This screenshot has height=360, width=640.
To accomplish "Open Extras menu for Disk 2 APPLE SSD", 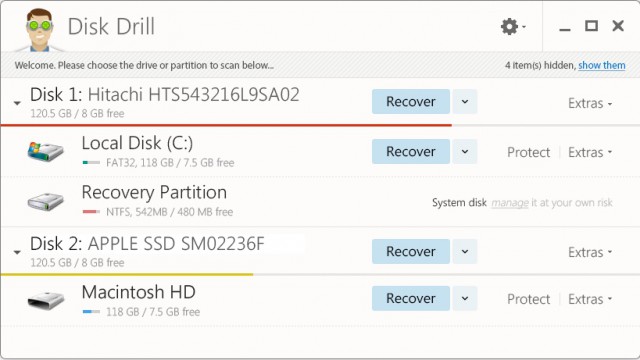I will (x=590, y=252).
